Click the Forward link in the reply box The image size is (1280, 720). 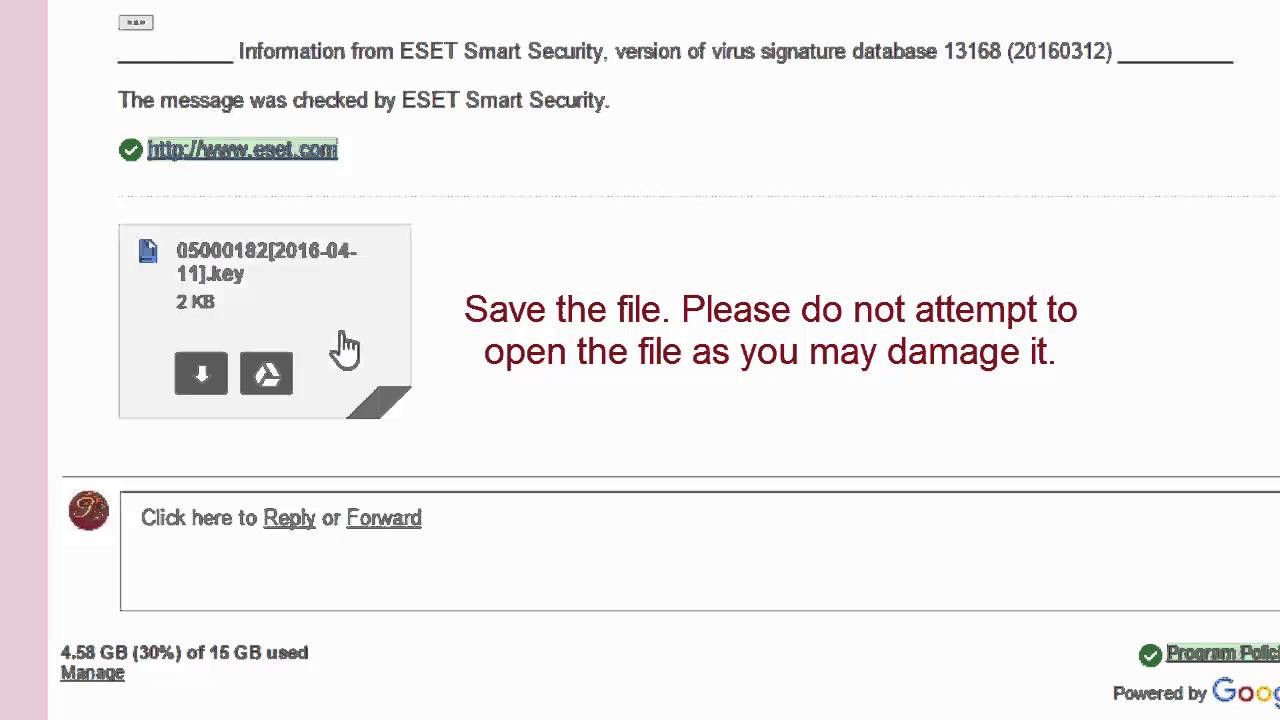point(383,518)
